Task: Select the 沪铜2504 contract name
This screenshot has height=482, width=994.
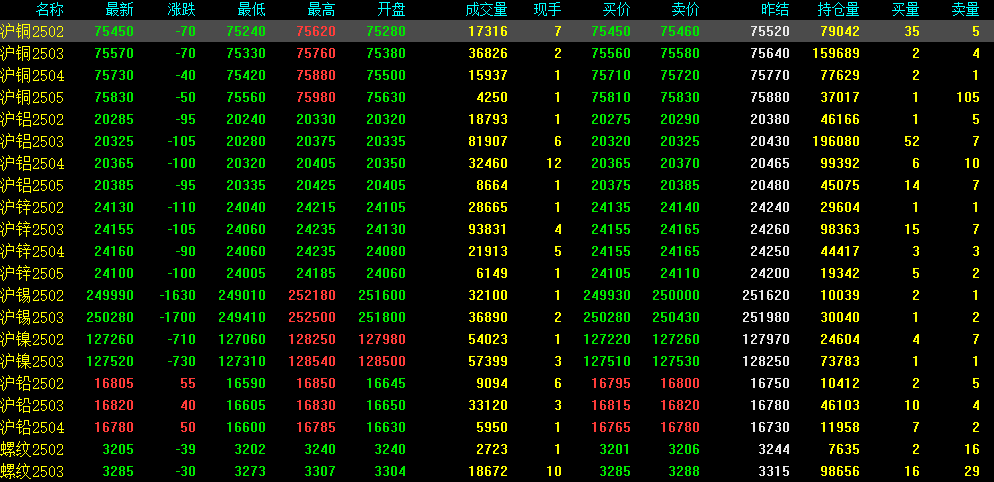Action: (x=32, y=75)
